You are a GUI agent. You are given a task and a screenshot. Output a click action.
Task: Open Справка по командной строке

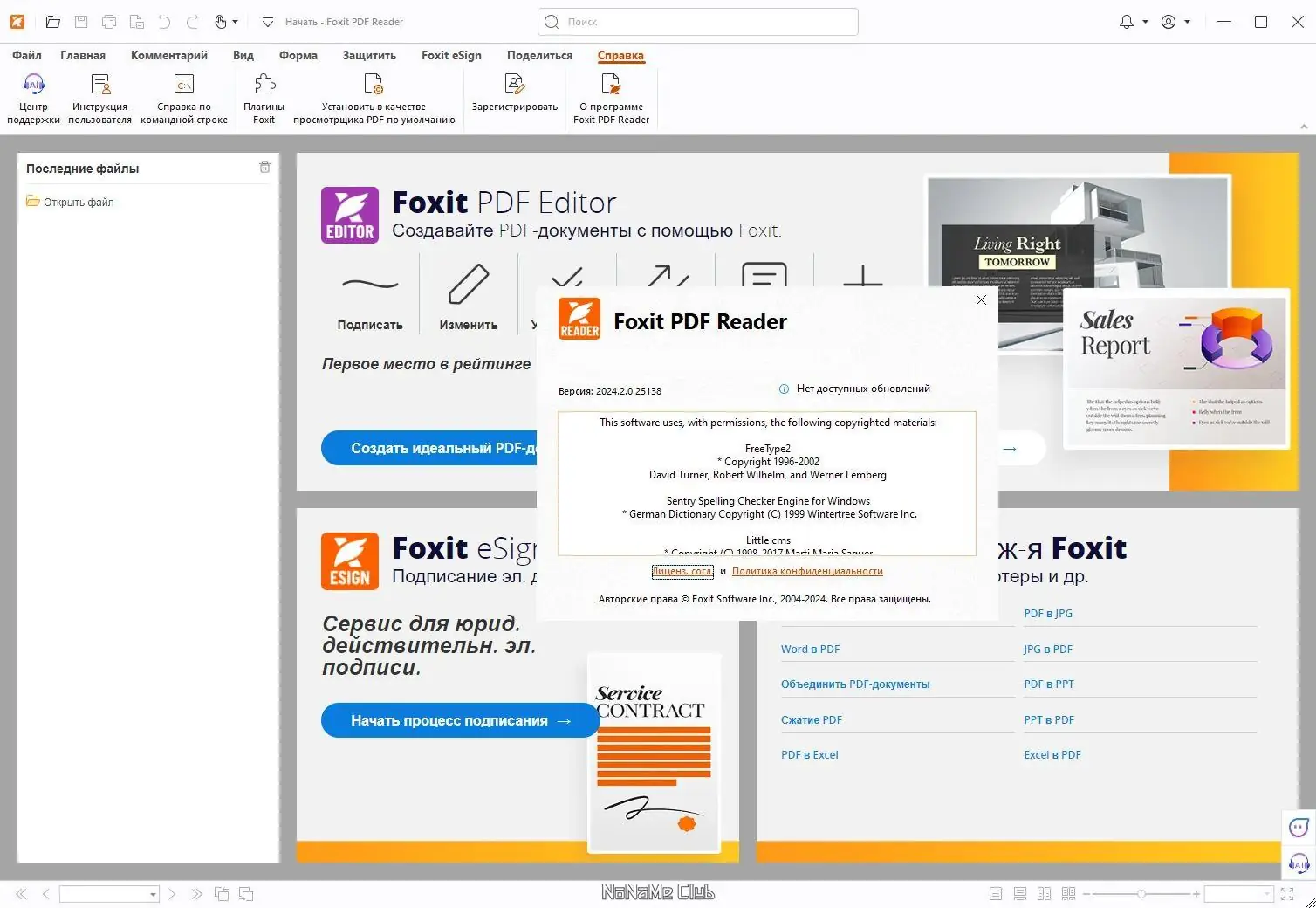click(x=184, y=99)
